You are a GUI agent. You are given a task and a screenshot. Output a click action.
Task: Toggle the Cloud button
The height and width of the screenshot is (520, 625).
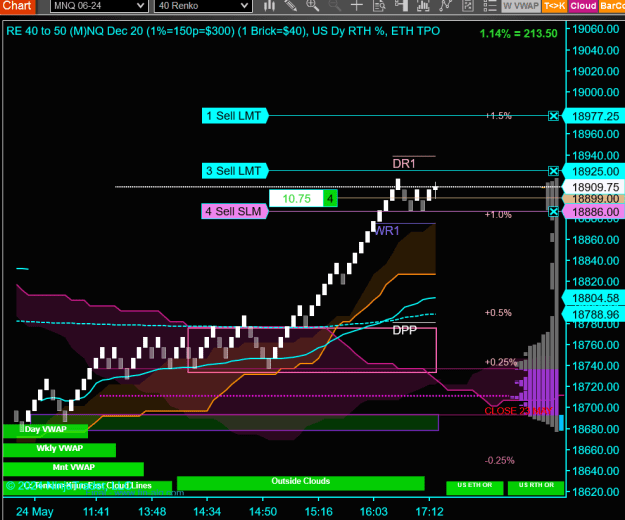(x=583, y=6)
